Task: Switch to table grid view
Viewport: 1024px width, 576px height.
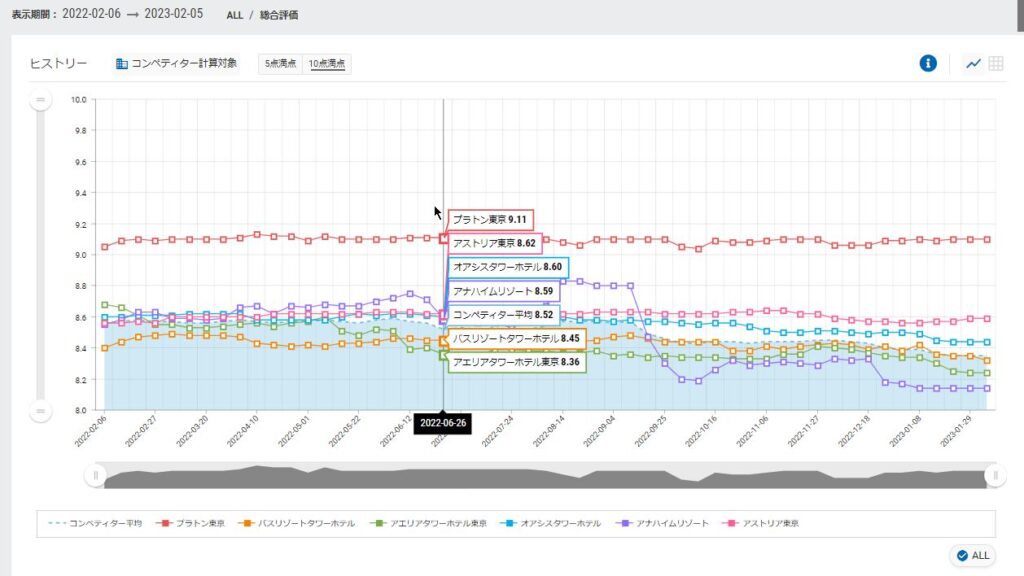Action: point(996,64)
